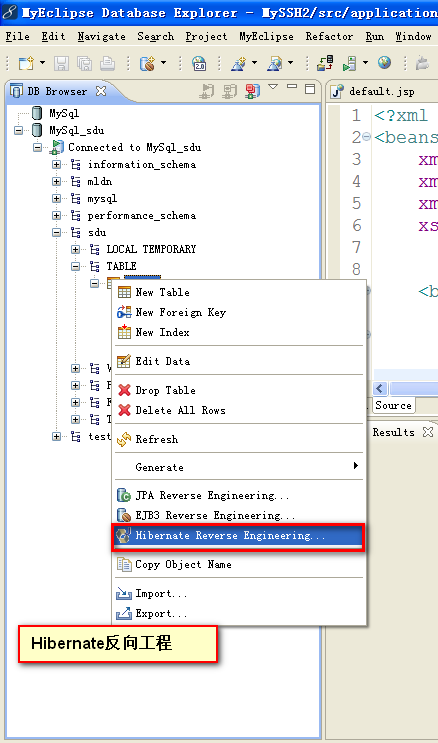Choose JPA Reverse Engineering menu entry
438x743 pixels.
point(239,496)
